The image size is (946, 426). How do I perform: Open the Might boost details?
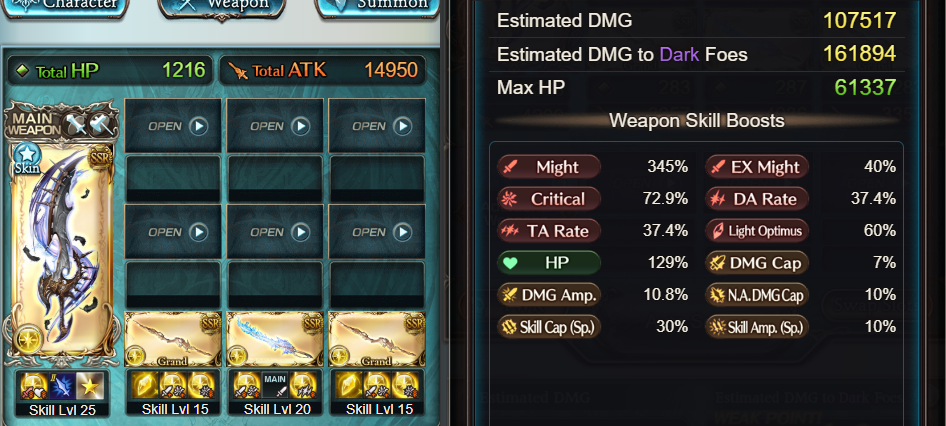[x=549, y=167]
